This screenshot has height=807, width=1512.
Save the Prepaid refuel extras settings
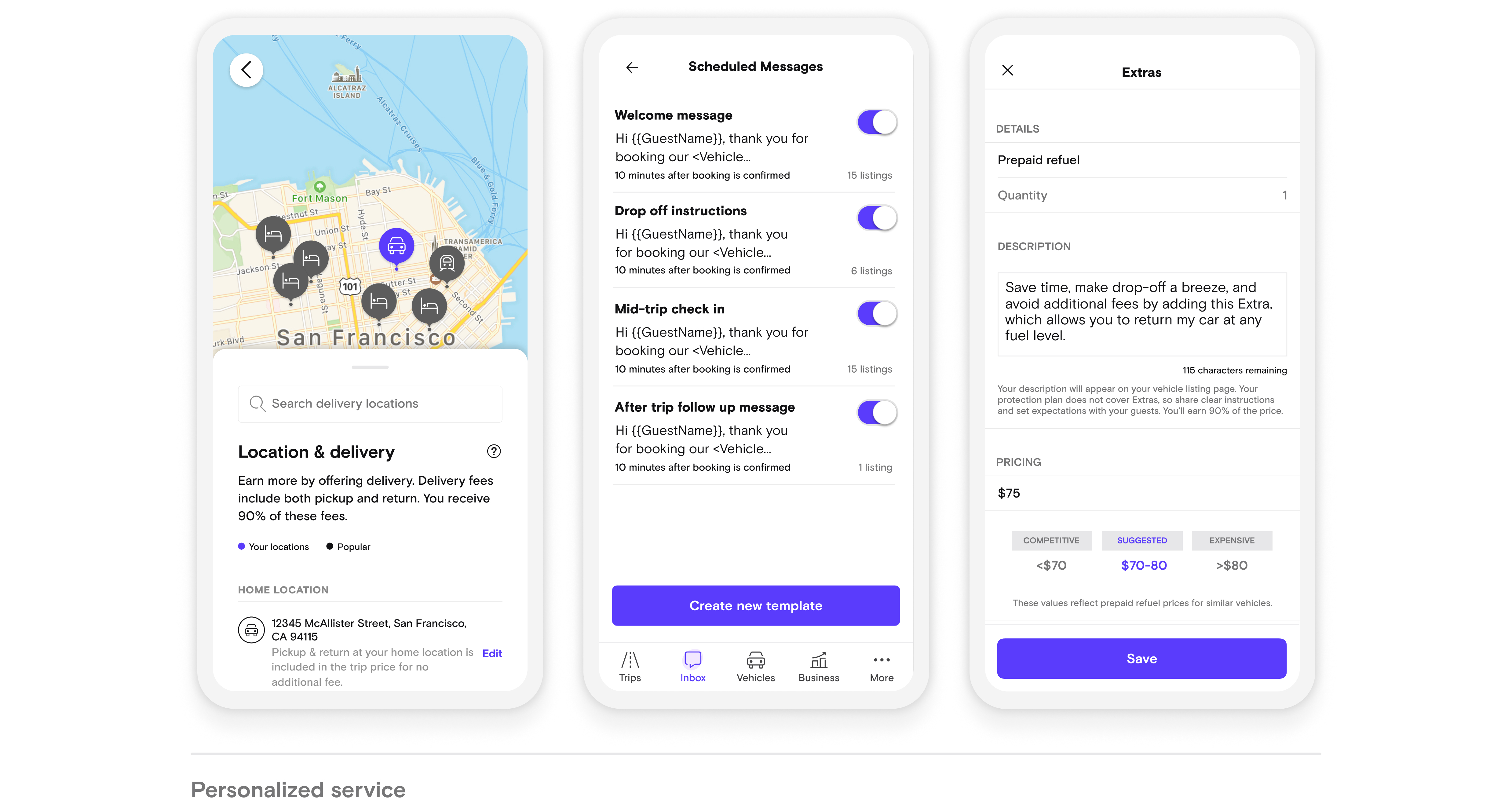[1141, 658]
